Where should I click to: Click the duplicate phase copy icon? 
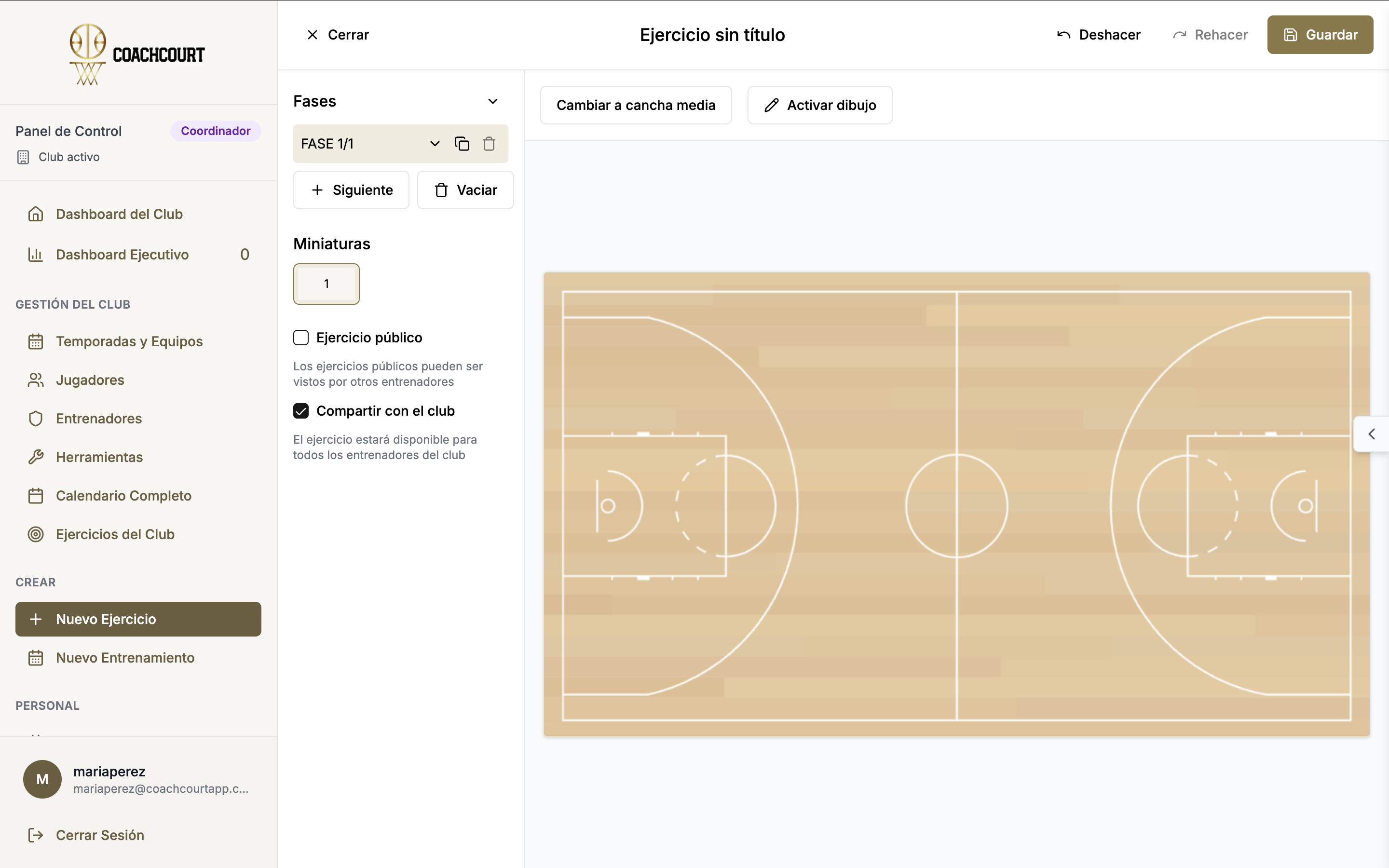pyautogui.click(x=462, y=144)
